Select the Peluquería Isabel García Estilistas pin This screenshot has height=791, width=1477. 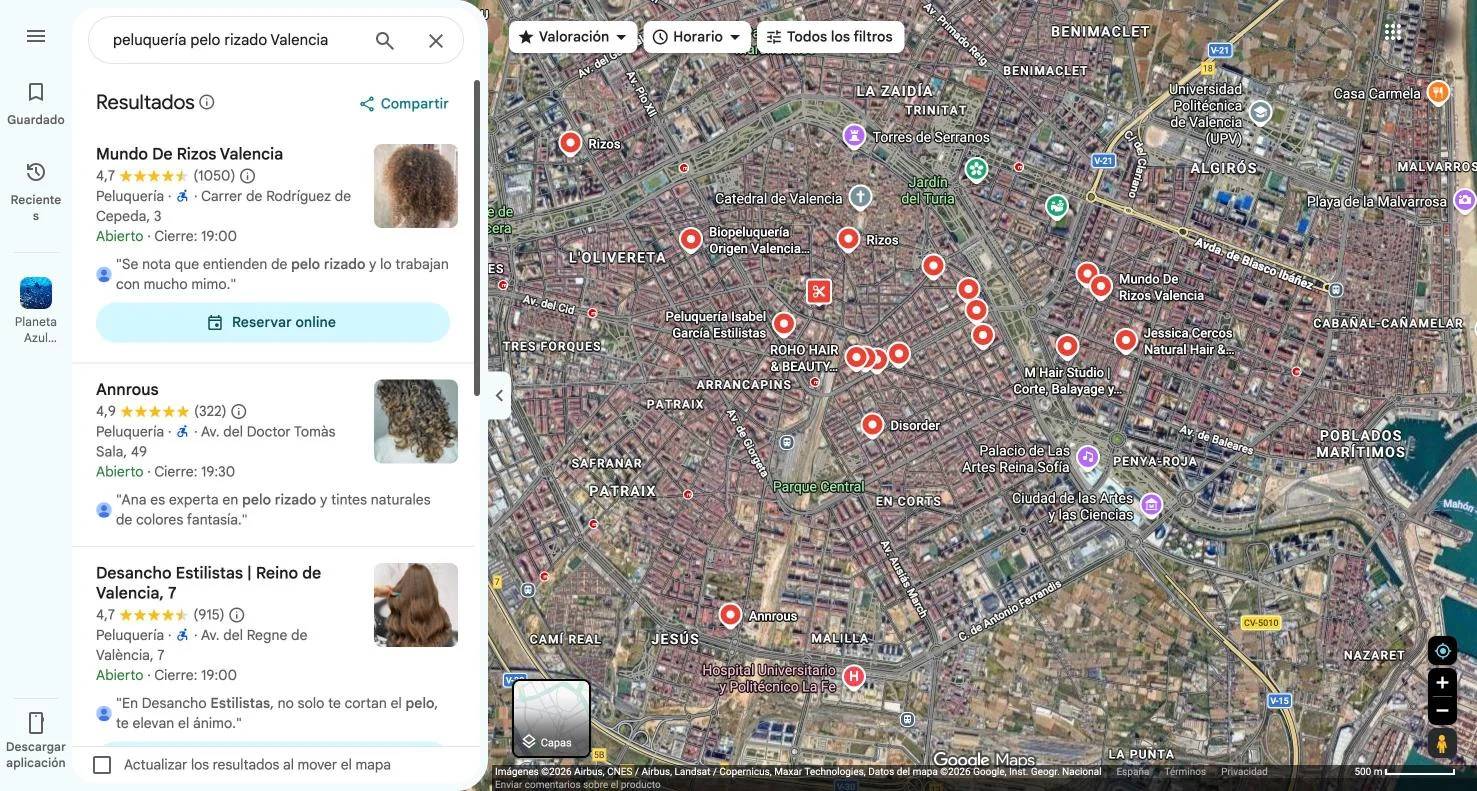784,324
